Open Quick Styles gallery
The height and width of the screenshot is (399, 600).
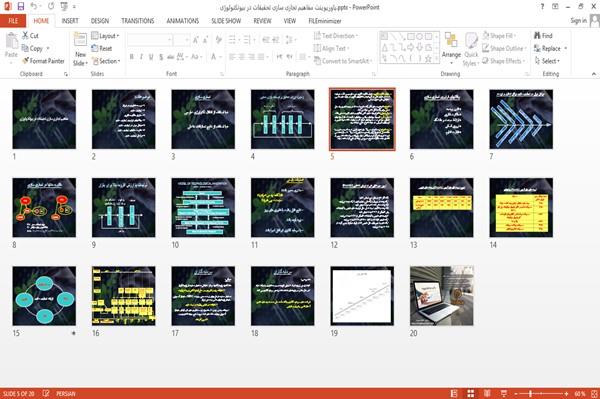[x=471, y=49]
